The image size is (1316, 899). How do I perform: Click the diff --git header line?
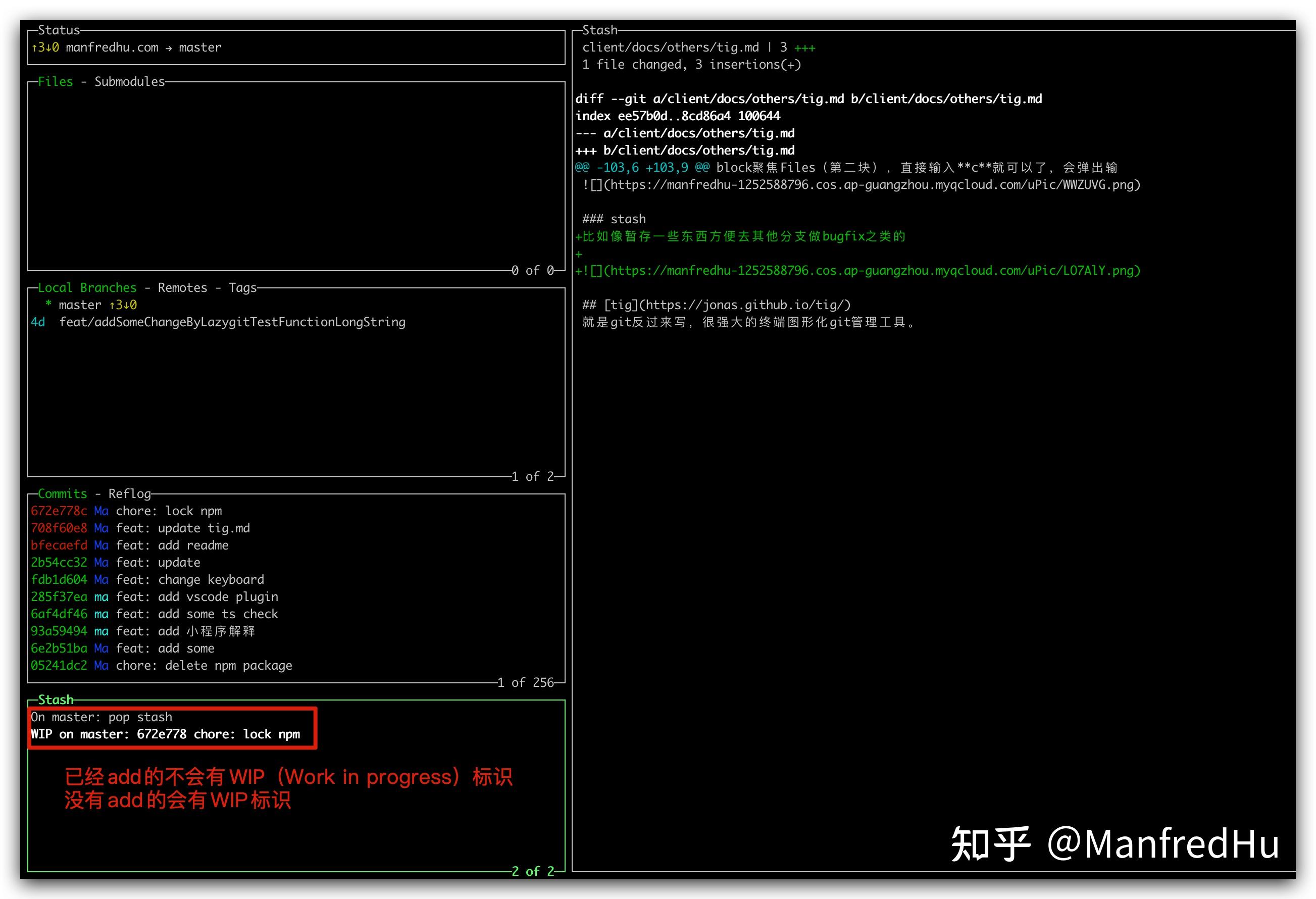click(x=808, y=99)
